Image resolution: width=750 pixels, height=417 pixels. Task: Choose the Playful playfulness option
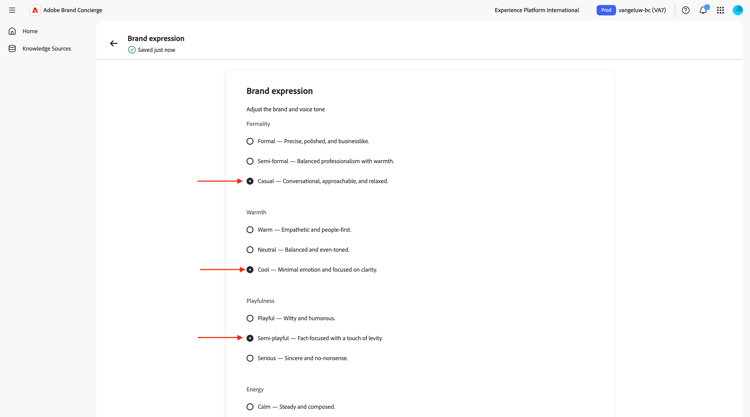coord(250,318)
